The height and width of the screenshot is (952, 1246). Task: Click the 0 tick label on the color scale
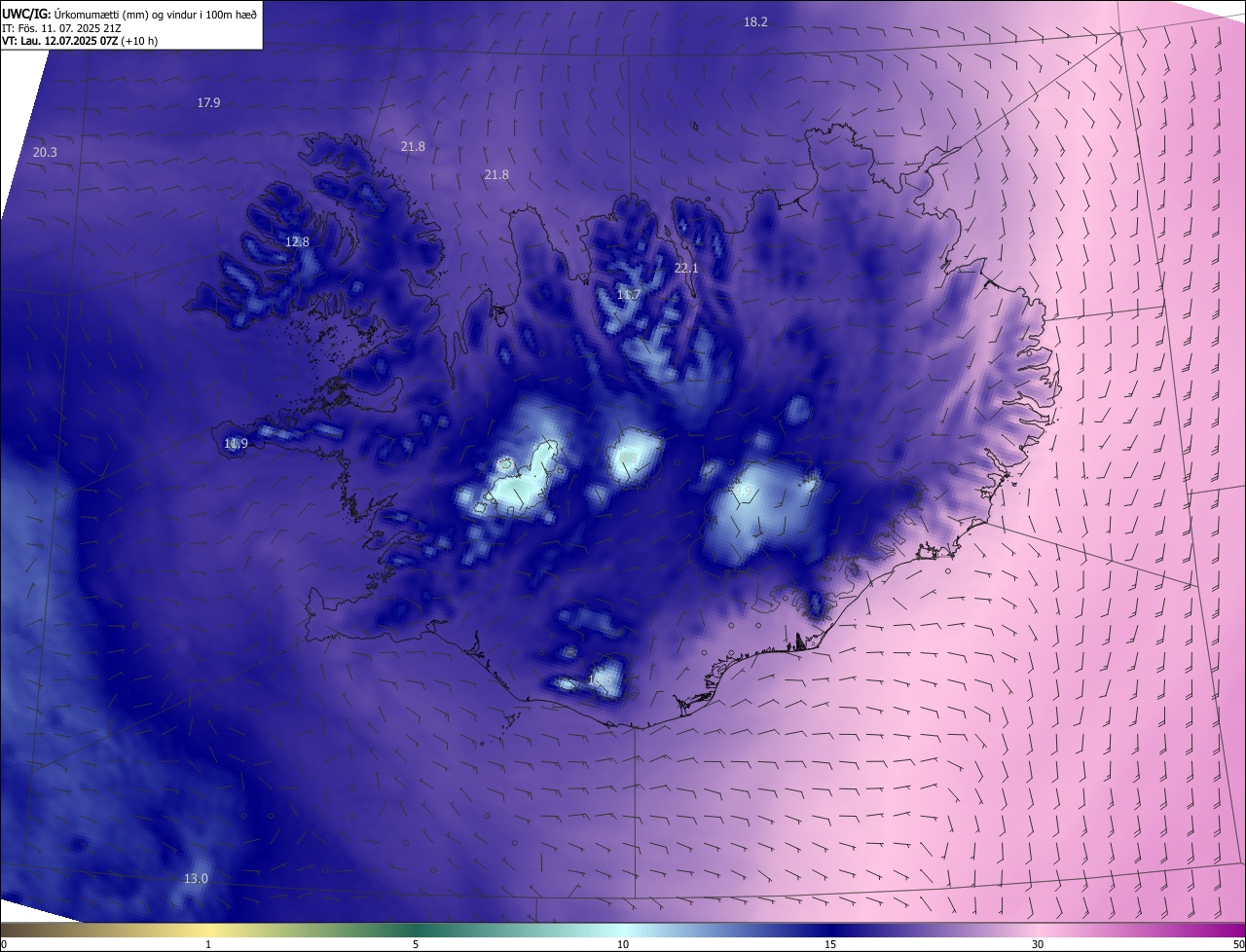[x=3, y=944]
